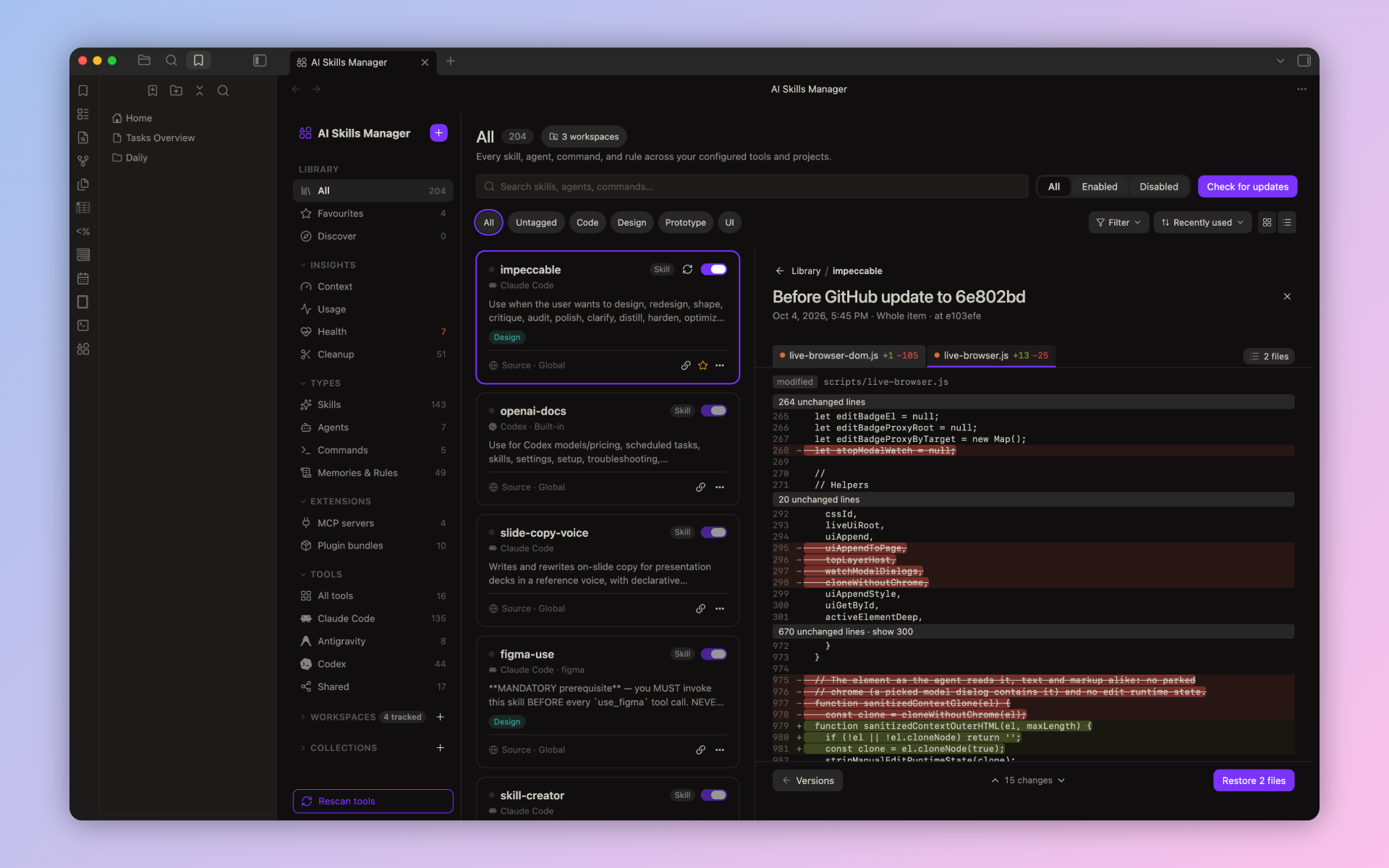
Task: Click the 3 workspaces badge
Action: (584, 137)
